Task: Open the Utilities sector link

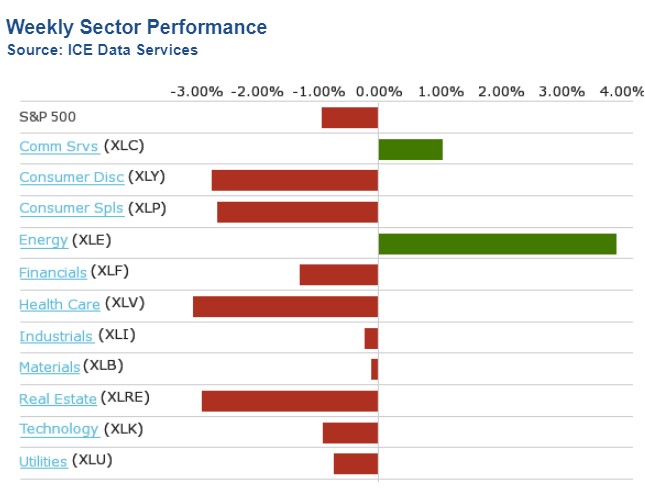Action: [x=43, y=461]
